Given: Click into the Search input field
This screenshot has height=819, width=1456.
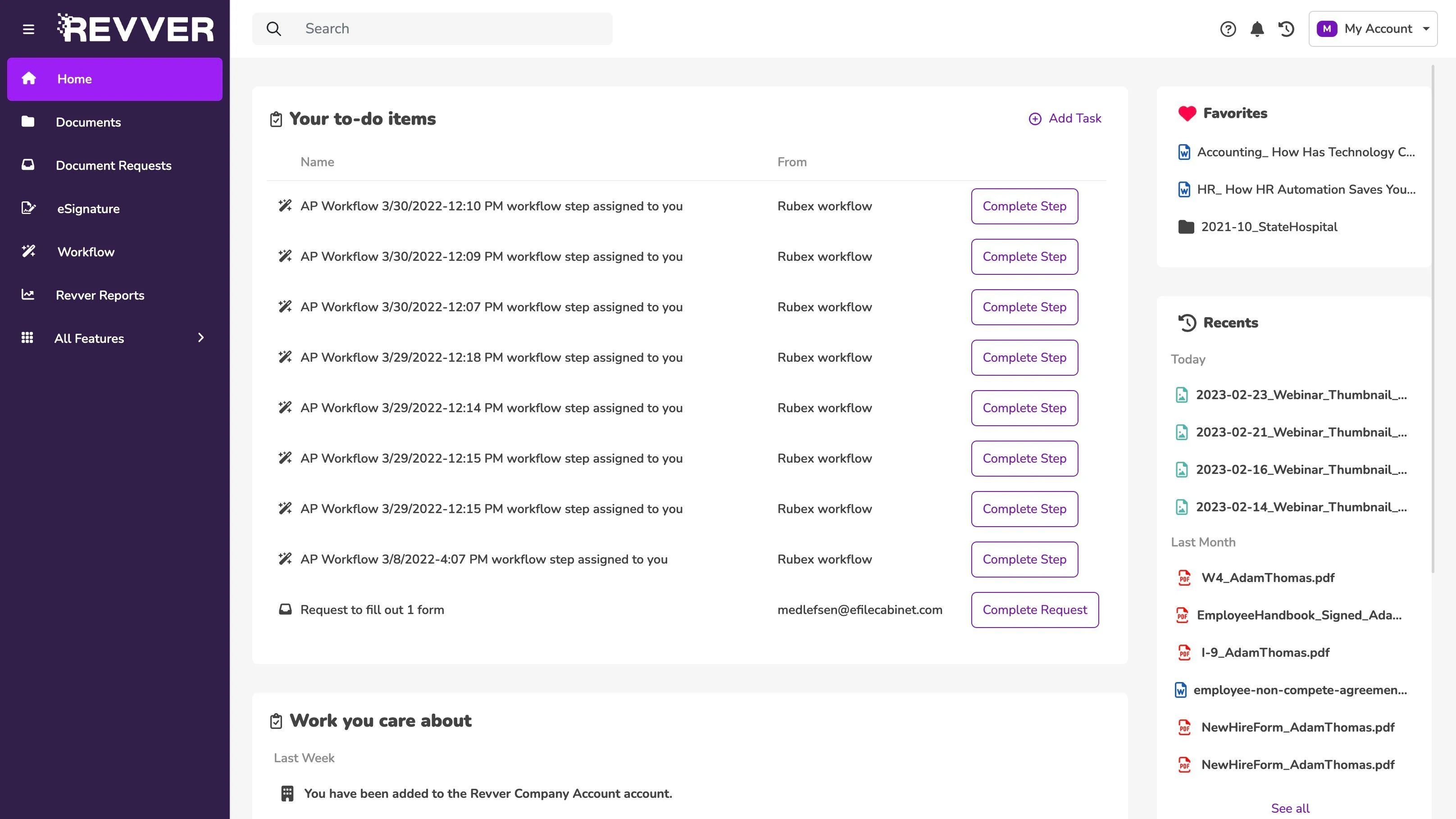Looking at the screenshot, I should [432, 29].
